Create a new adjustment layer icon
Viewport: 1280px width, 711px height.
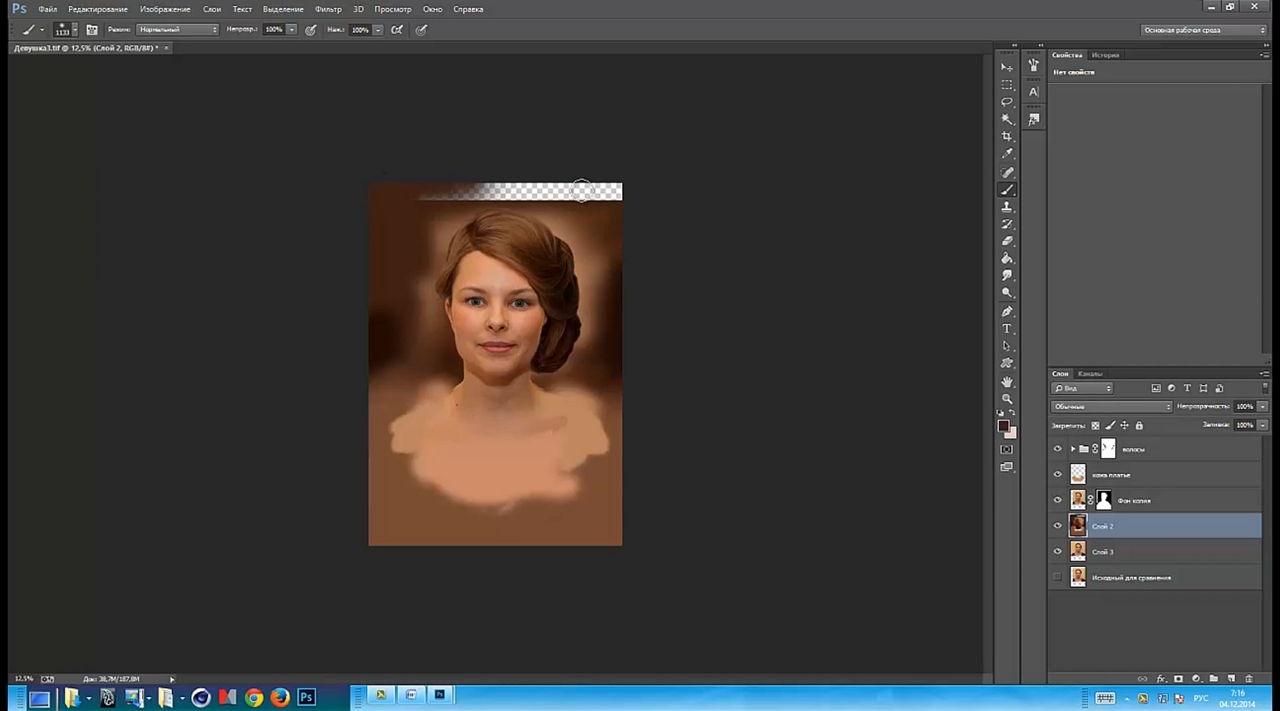coord(1196,679)
